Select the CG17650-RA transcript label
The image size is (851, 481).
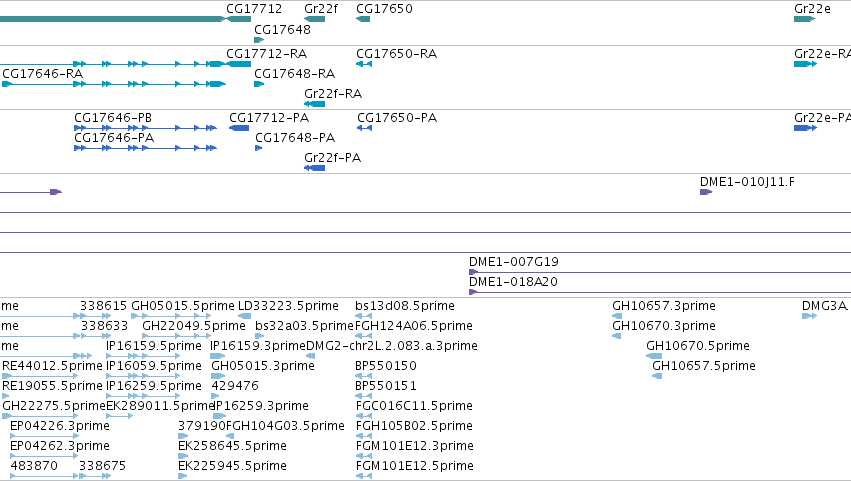point(396,54)
